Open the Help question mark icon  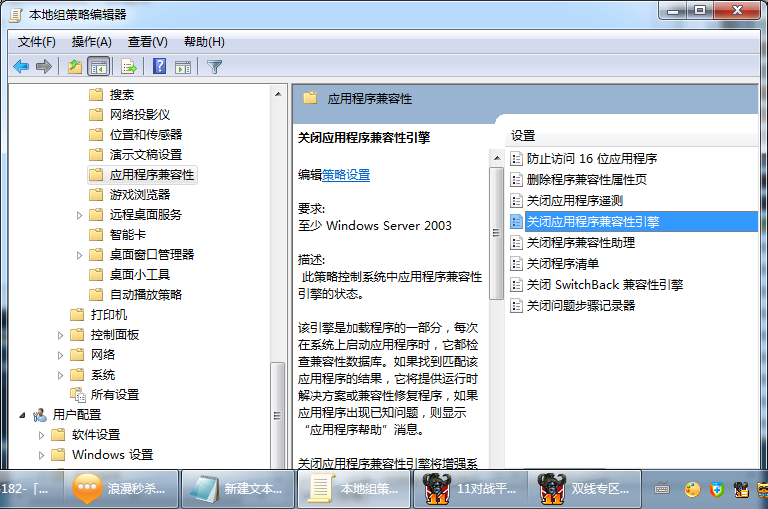tap(159, 66)
